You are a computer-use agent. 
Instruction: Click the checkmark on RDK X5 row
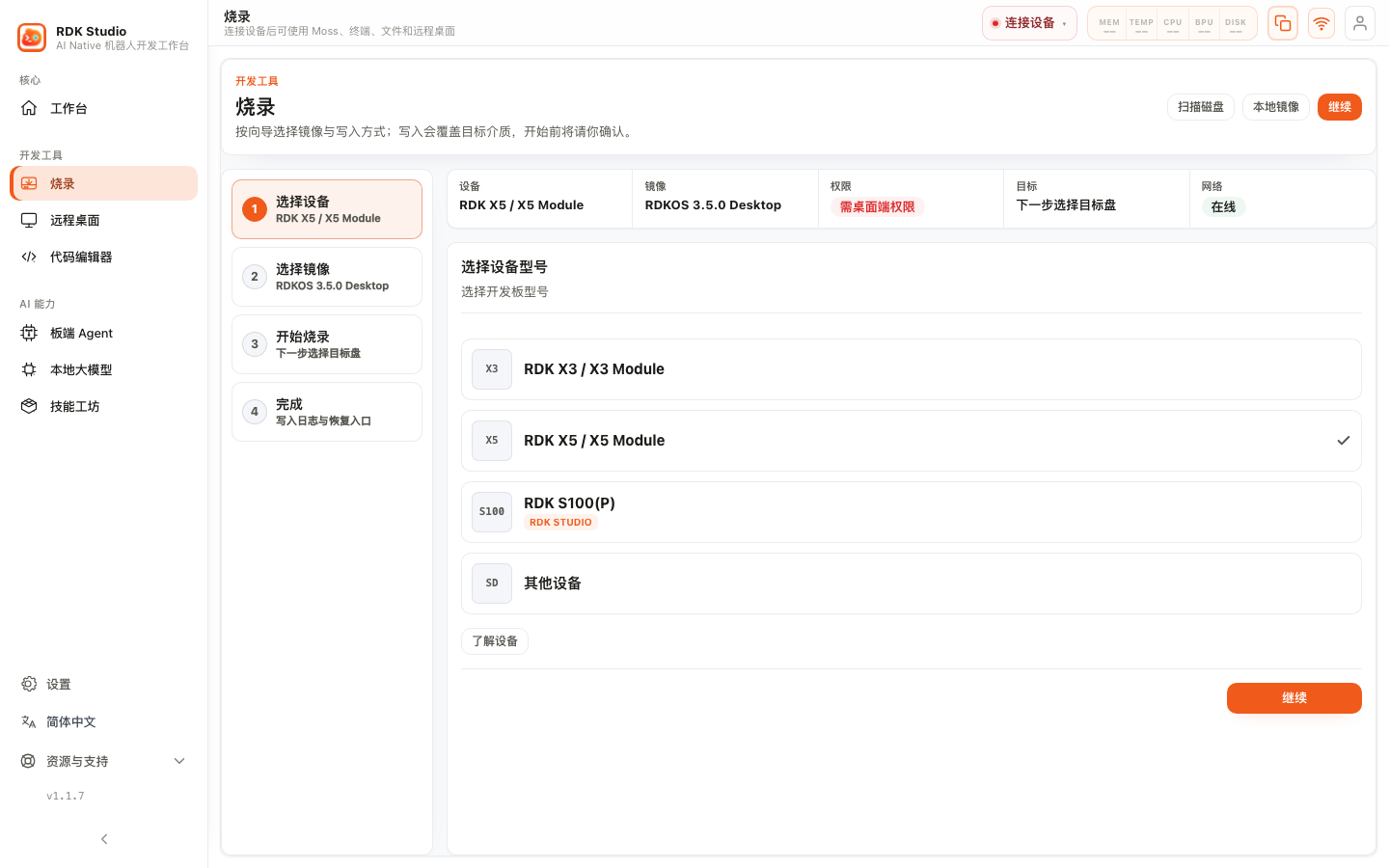[1344, 441]
